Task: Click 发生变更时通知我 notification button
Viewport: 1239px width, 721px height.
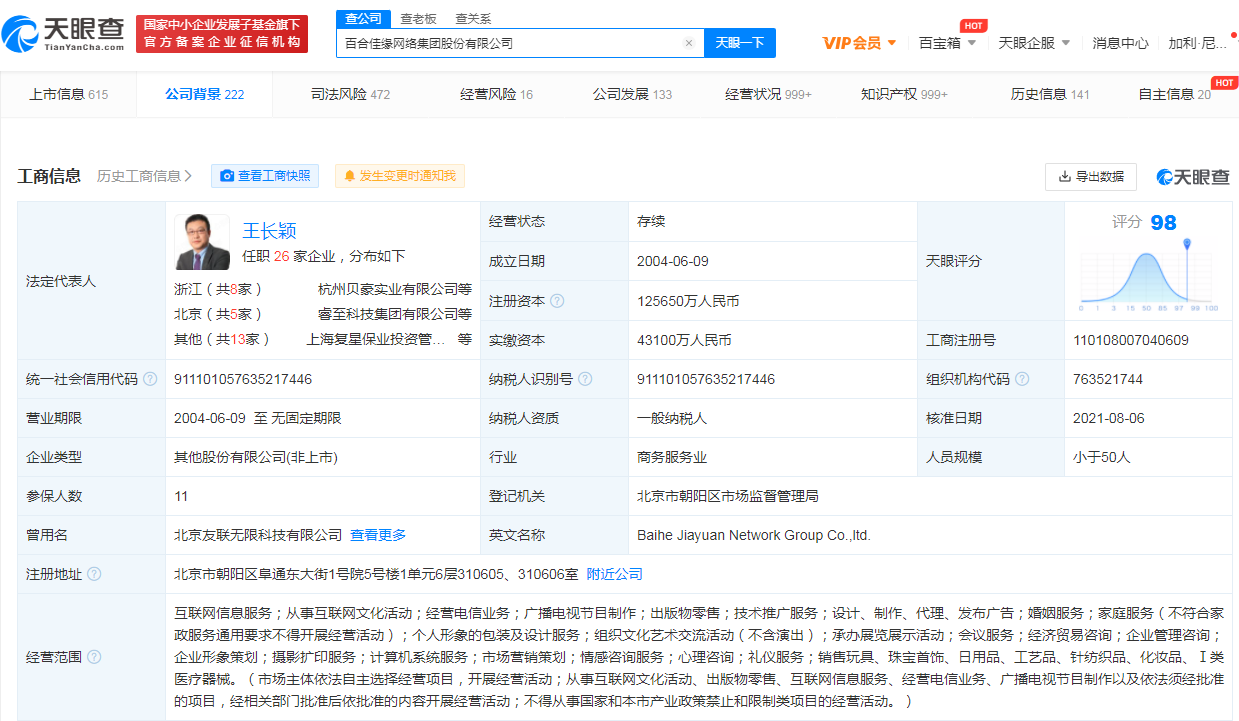Action: pos(399,176)
